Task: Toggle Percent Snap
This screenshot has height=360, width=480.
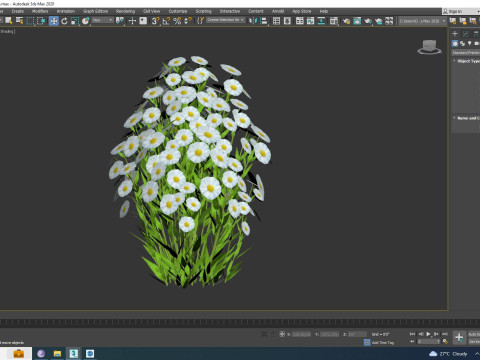Action: click(177, 21)
